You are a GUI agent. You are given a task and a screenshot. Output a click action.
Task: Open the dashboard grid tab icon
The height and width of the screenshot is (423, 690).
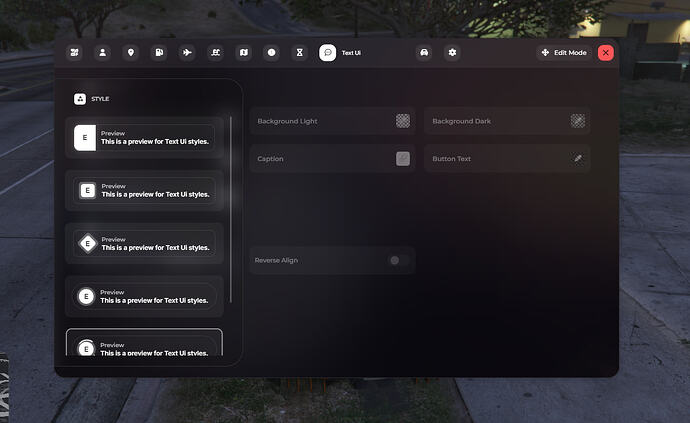click(74, 52)
